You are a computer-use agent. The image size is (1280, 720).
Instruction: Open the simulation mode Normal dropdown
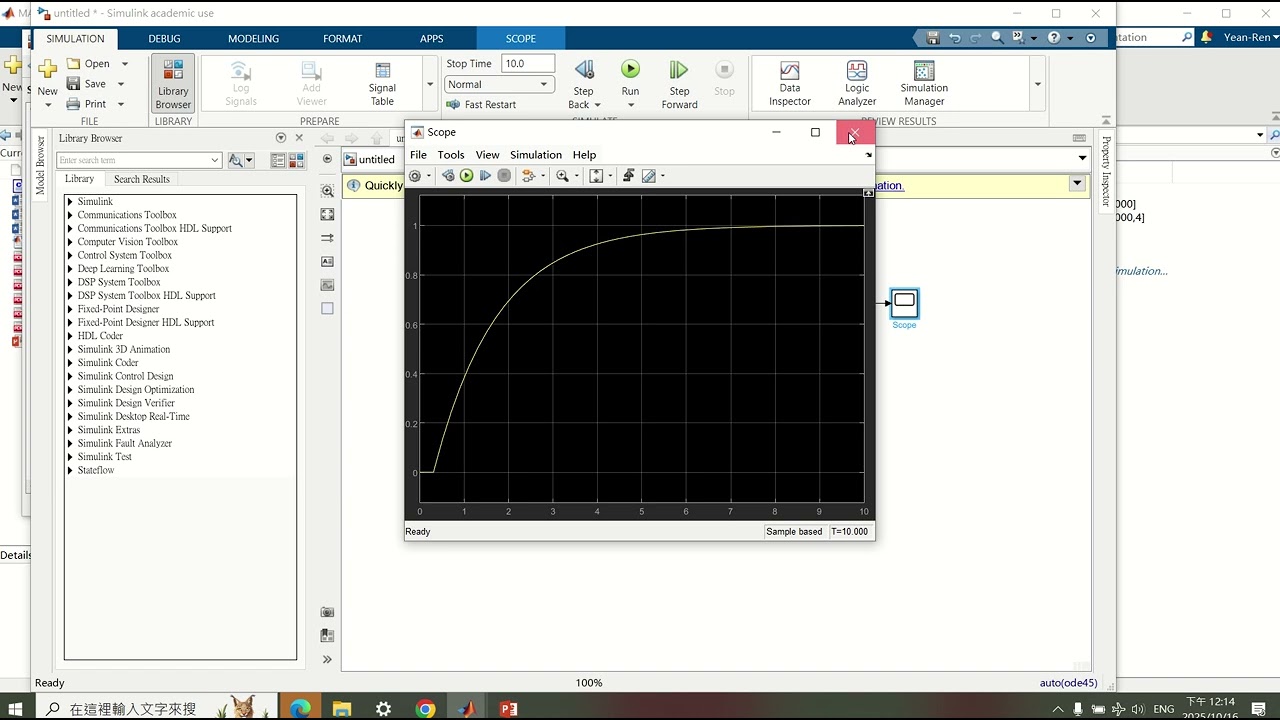(499, 84)
